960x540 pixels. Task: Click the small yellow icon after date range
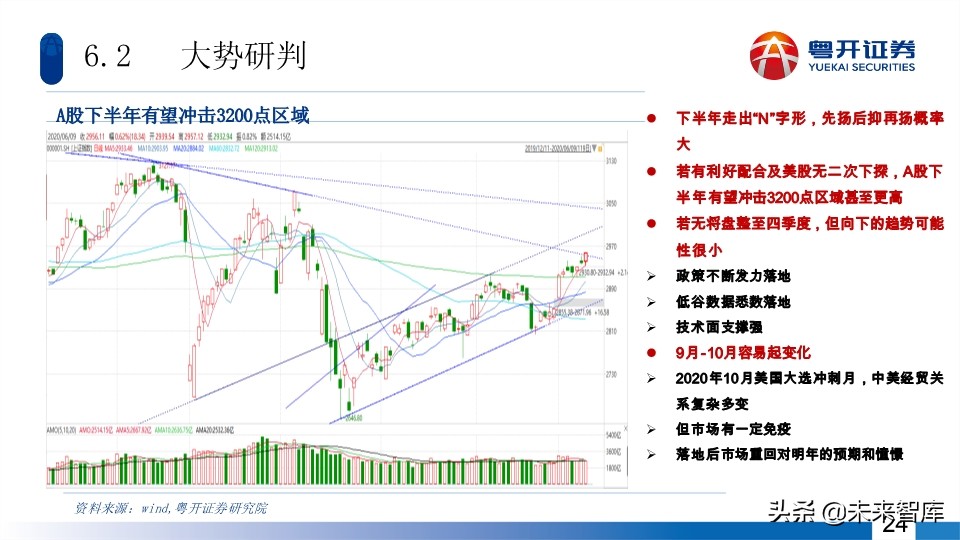pos(601,149)
